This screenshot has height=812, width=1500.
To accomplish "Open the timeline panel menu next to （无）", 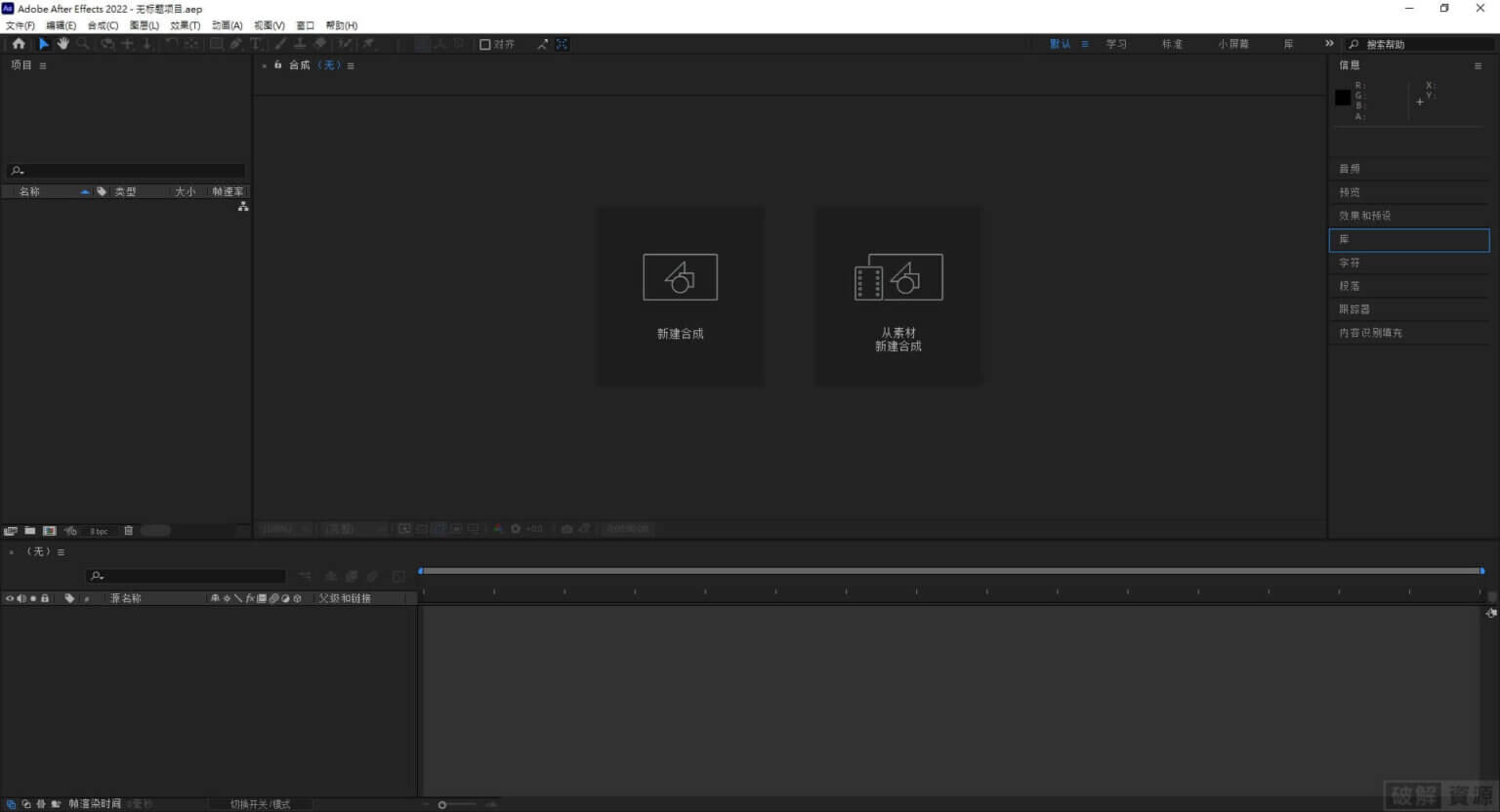I will coord(61,551).
